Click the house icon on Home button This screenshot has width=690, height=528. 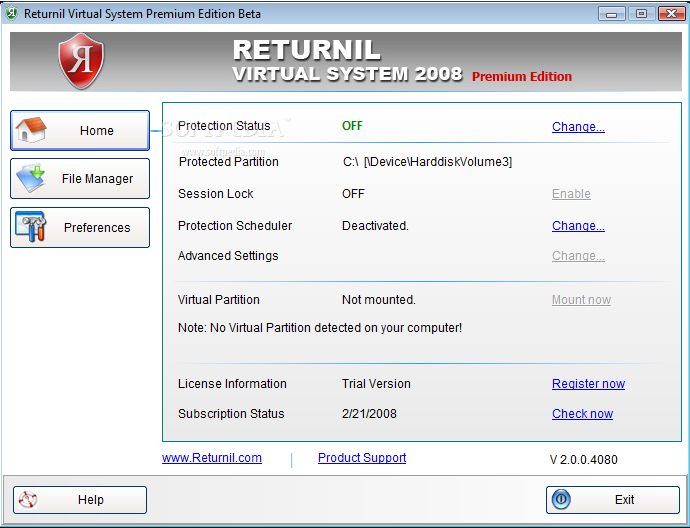[x=31, y=130]
